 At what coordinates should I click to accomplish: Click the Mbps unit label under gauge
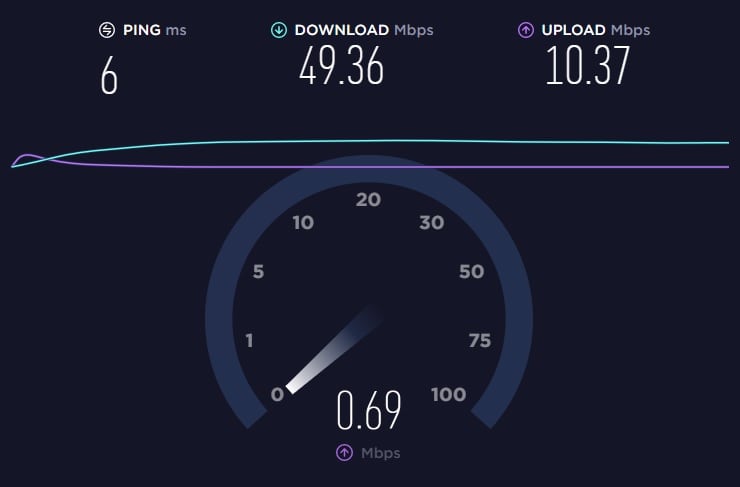380,453
